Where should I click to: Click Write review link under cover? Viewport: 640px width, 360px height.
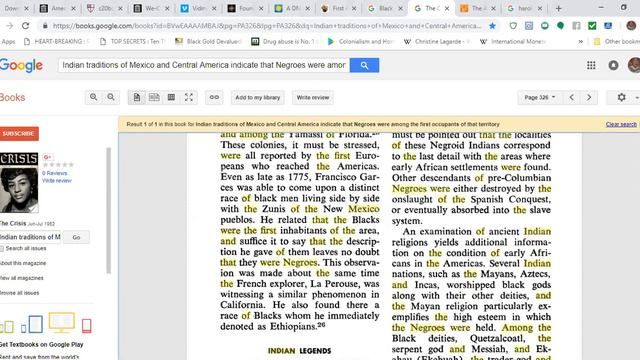[57, 180]
